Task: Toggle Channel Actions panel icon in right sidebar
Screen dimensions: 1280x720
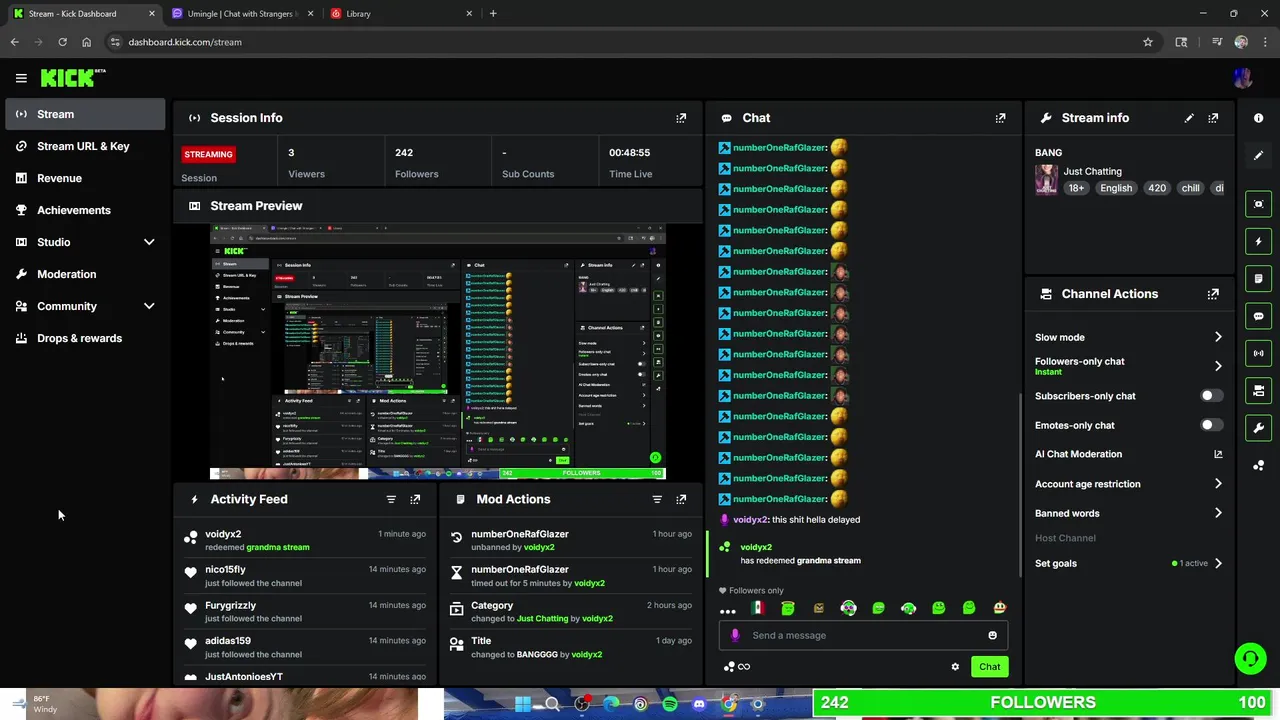Action: click(1258, 391)
